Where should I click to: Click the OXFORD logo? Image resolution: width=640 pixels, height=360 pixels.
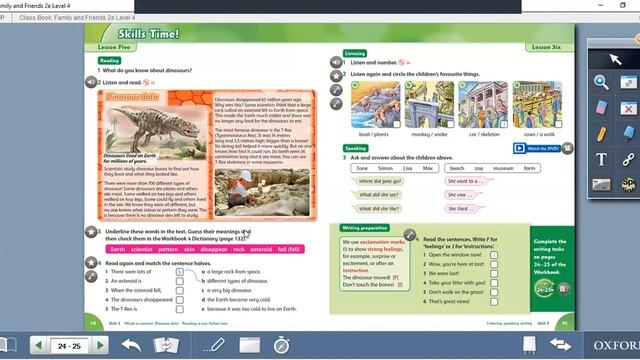[616, 345]
